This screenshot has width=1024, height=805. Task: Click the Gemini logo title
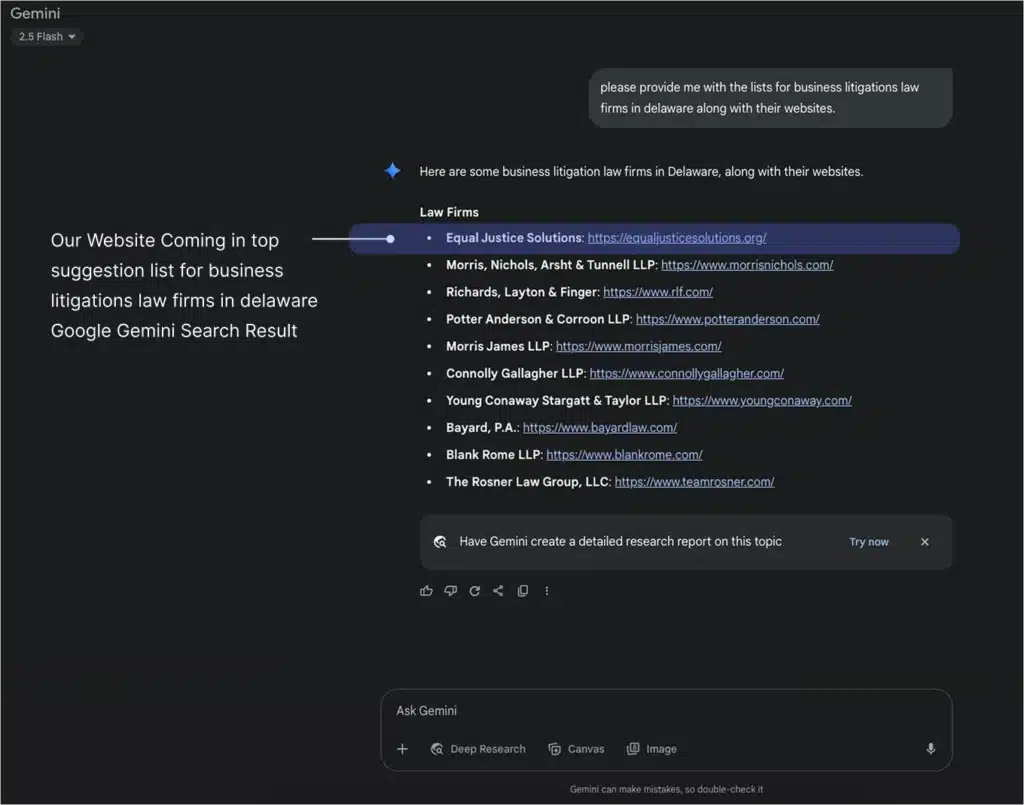(35, 13)
